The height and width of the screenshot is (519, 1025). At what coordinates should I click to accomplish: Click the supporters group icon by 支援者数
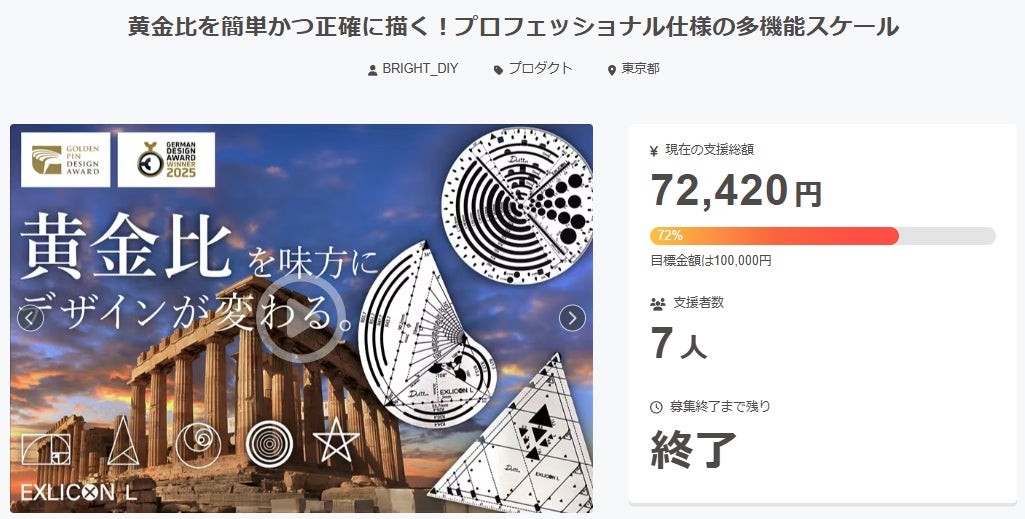[x=657, y=303]
